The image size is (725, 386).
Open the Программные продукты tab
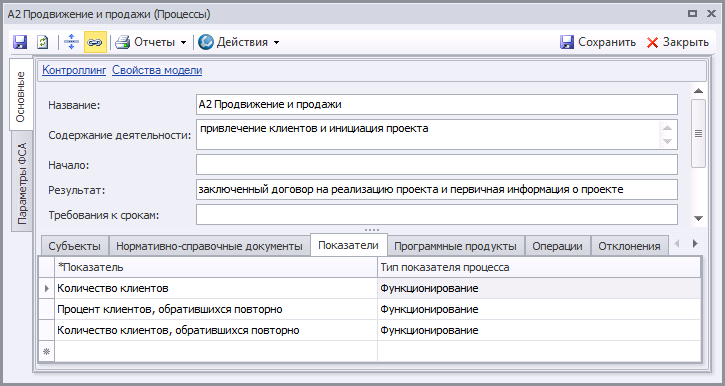(455, 246)
